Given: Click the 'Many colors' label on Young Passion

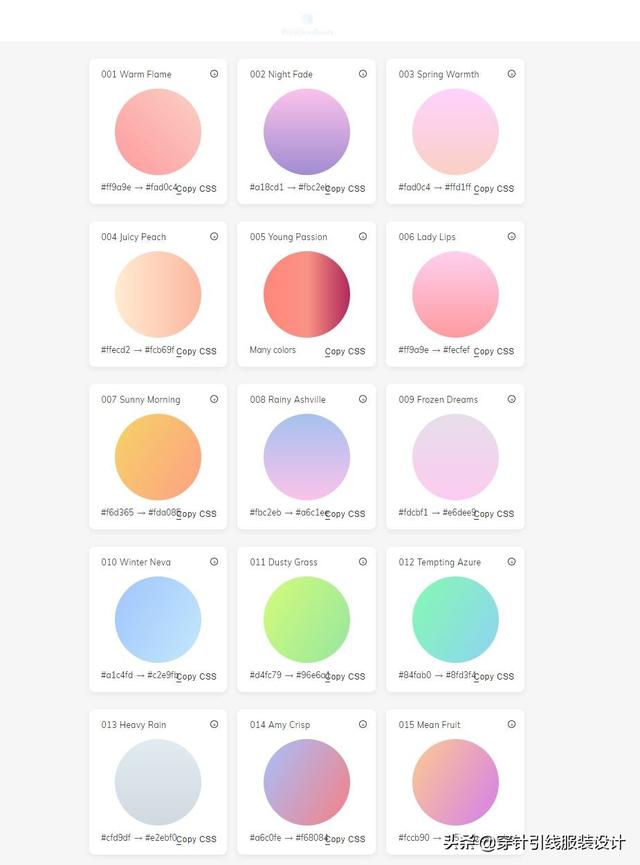Looking at the screenshot, I should [x=273, y=351].
